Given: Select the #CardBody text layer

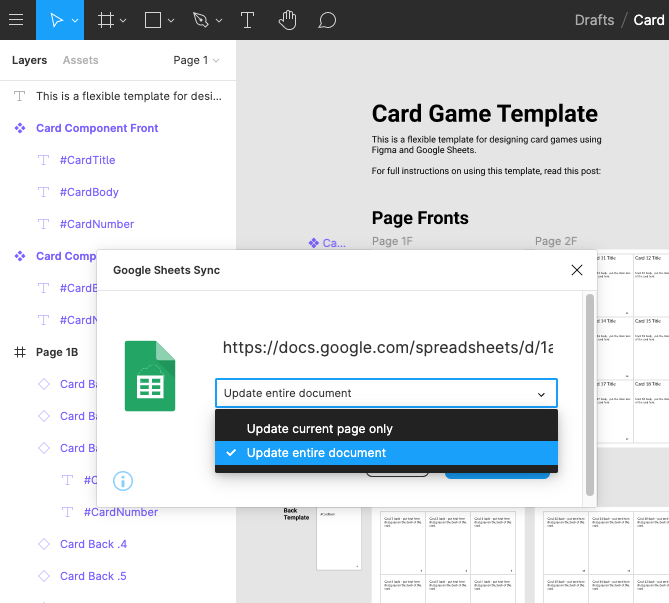Looking at the screenshot, I should (x=89, y=192).
